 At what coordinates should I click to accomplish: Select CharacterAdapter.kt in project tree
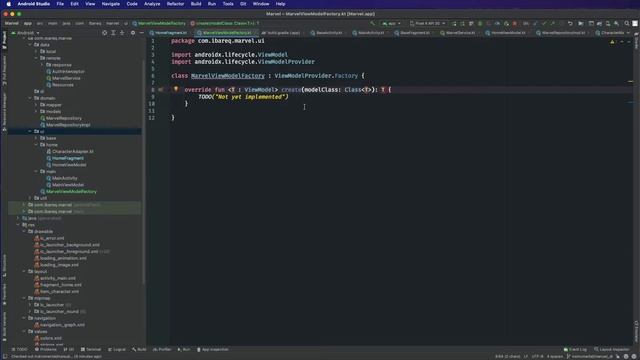pos(70,151)
